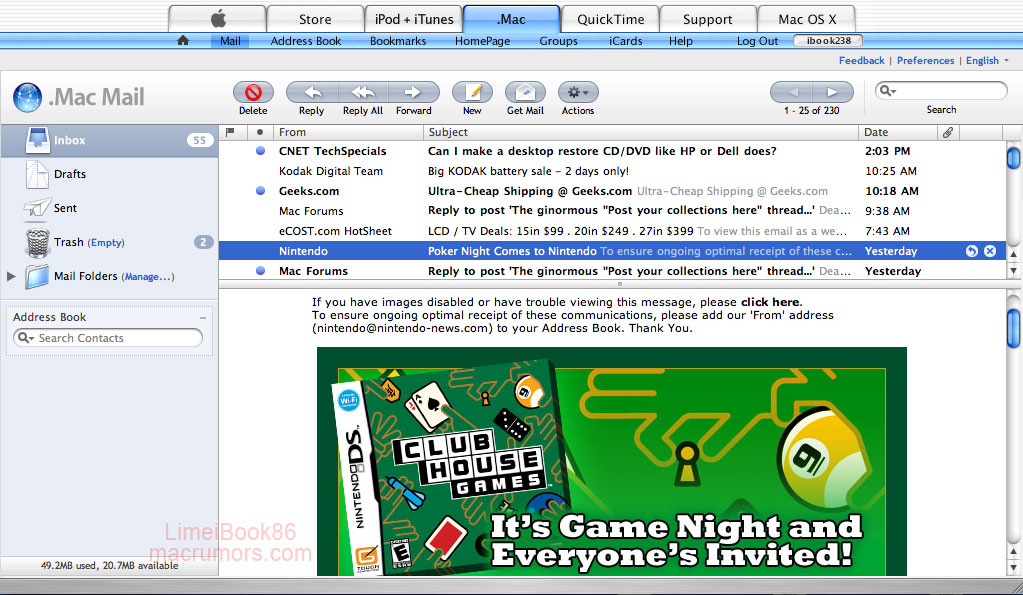The height and width of the screenshot is (595, 1023).
Task: Click the Apple logo tab
Action: [217, 19]
